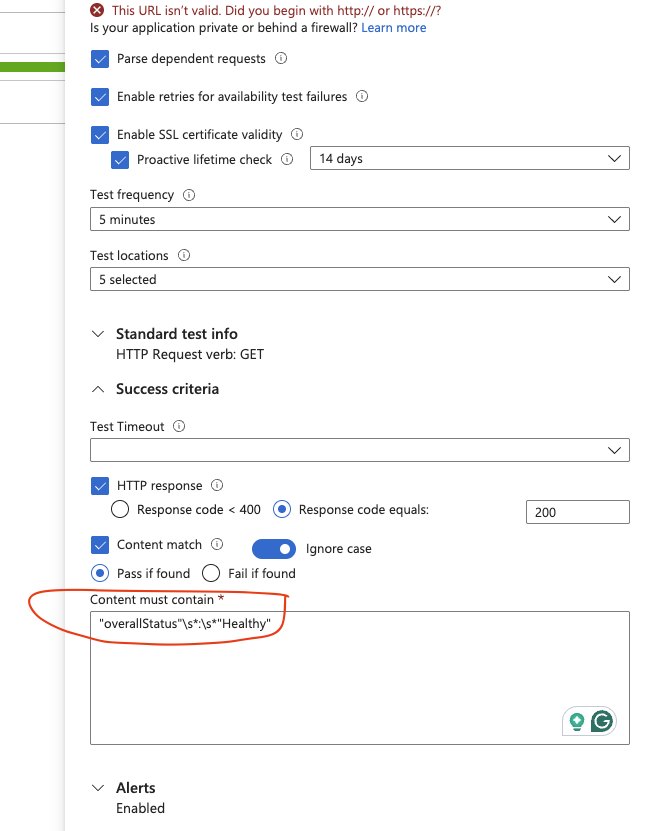Click info icon next to SSL certificate validity
Image resolution: width=648 pixels, height=831 pixels.
coord(297,134)
